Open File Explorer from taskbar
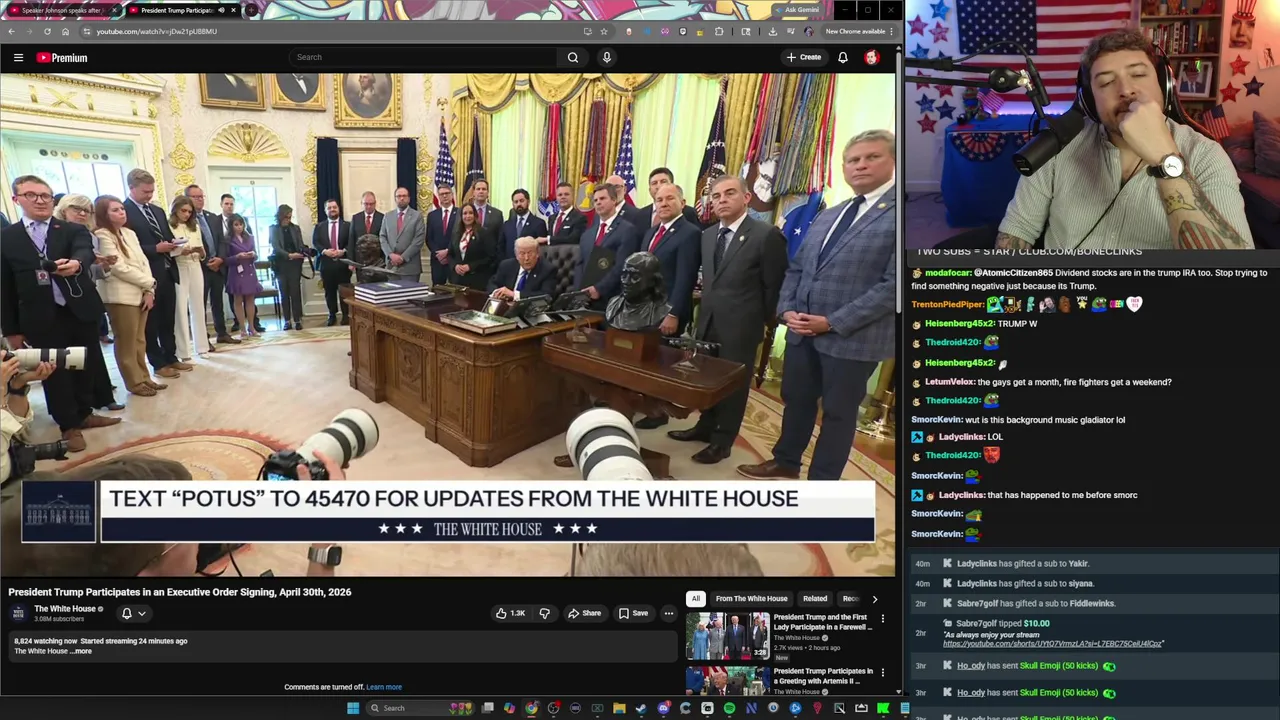 (619, 708)
